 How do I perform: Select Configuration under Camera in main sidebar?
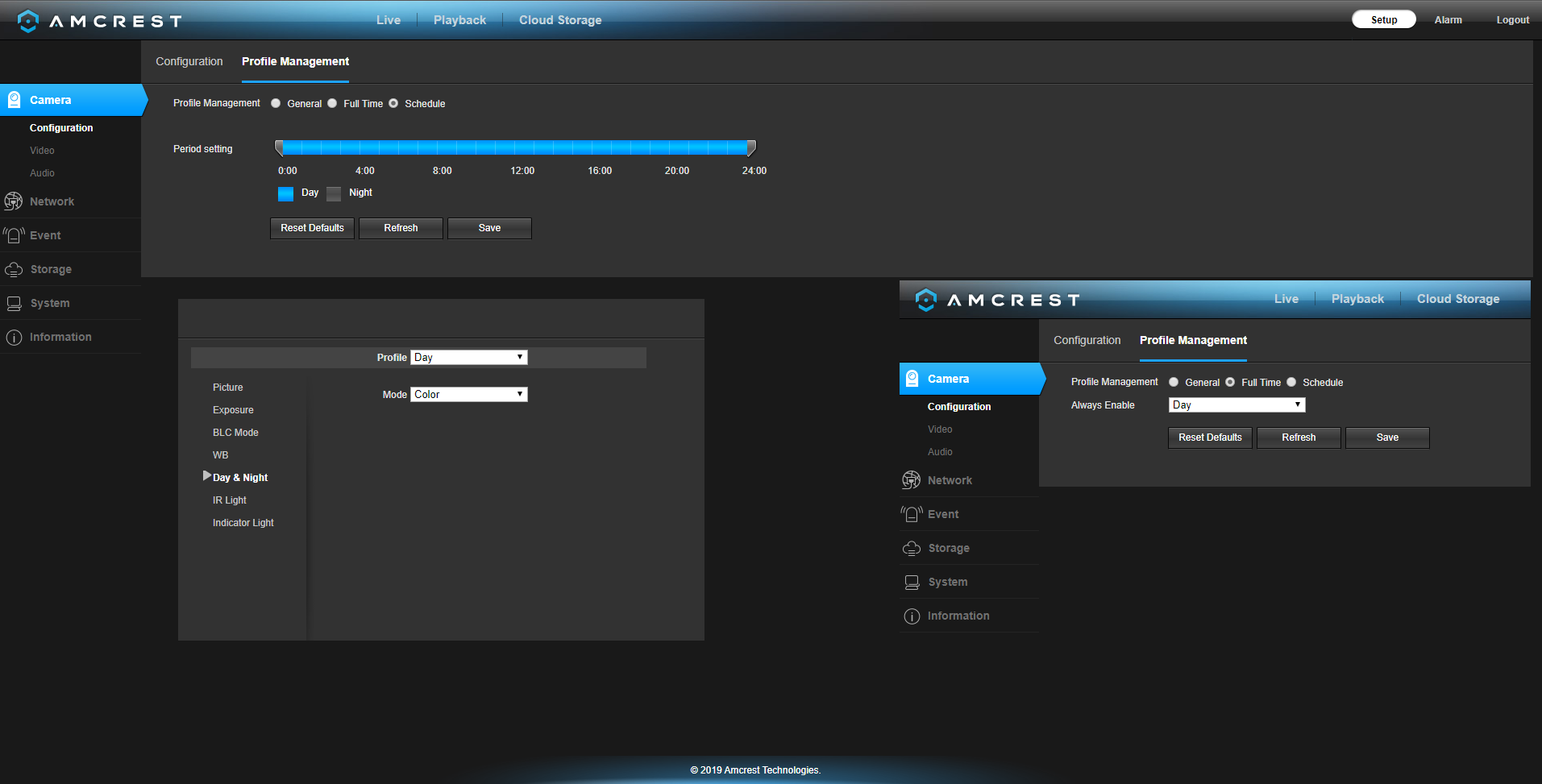point(61,128)
